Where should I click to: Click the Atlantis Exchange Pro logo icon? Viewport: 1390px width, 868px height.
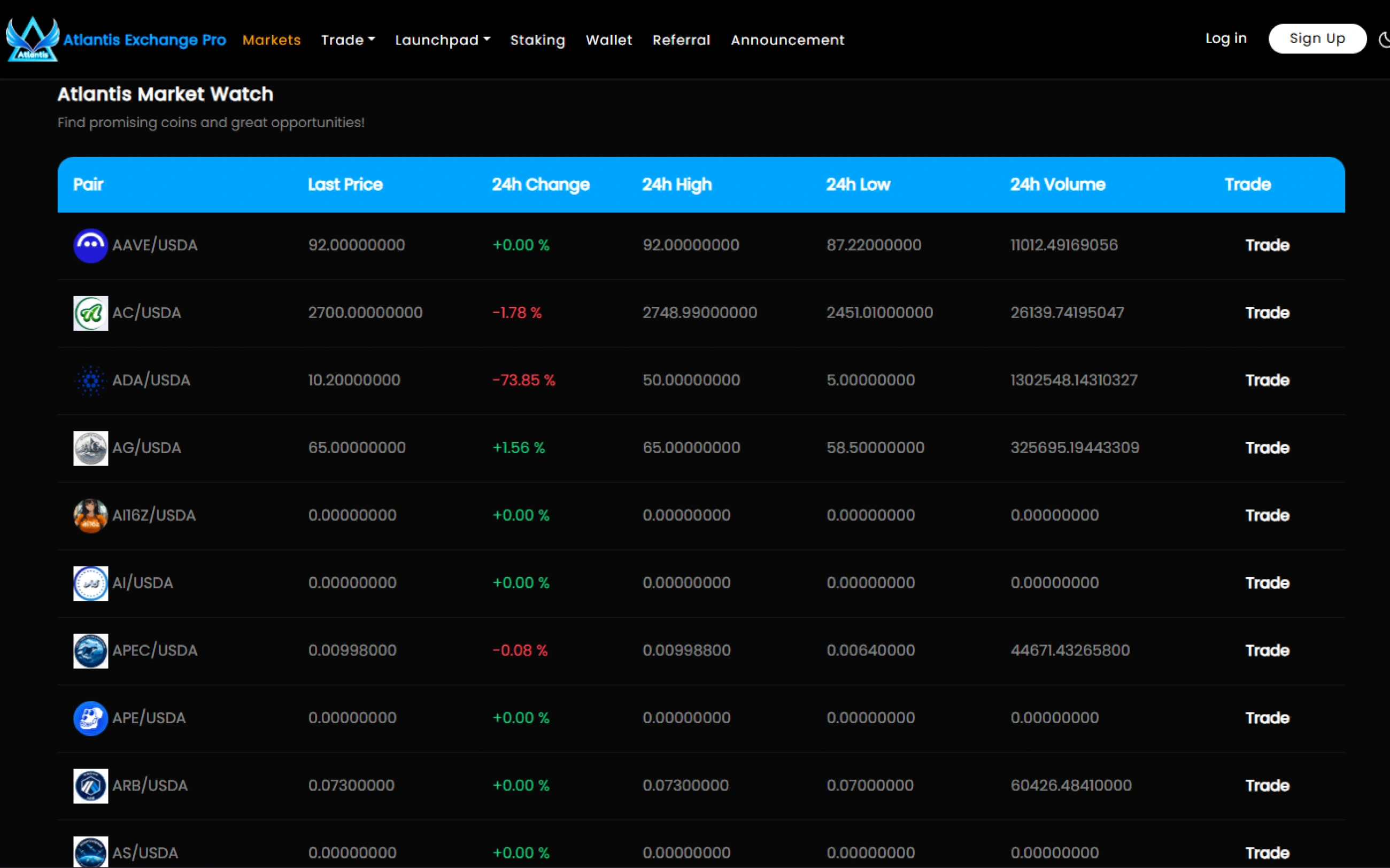coord(32,39)
